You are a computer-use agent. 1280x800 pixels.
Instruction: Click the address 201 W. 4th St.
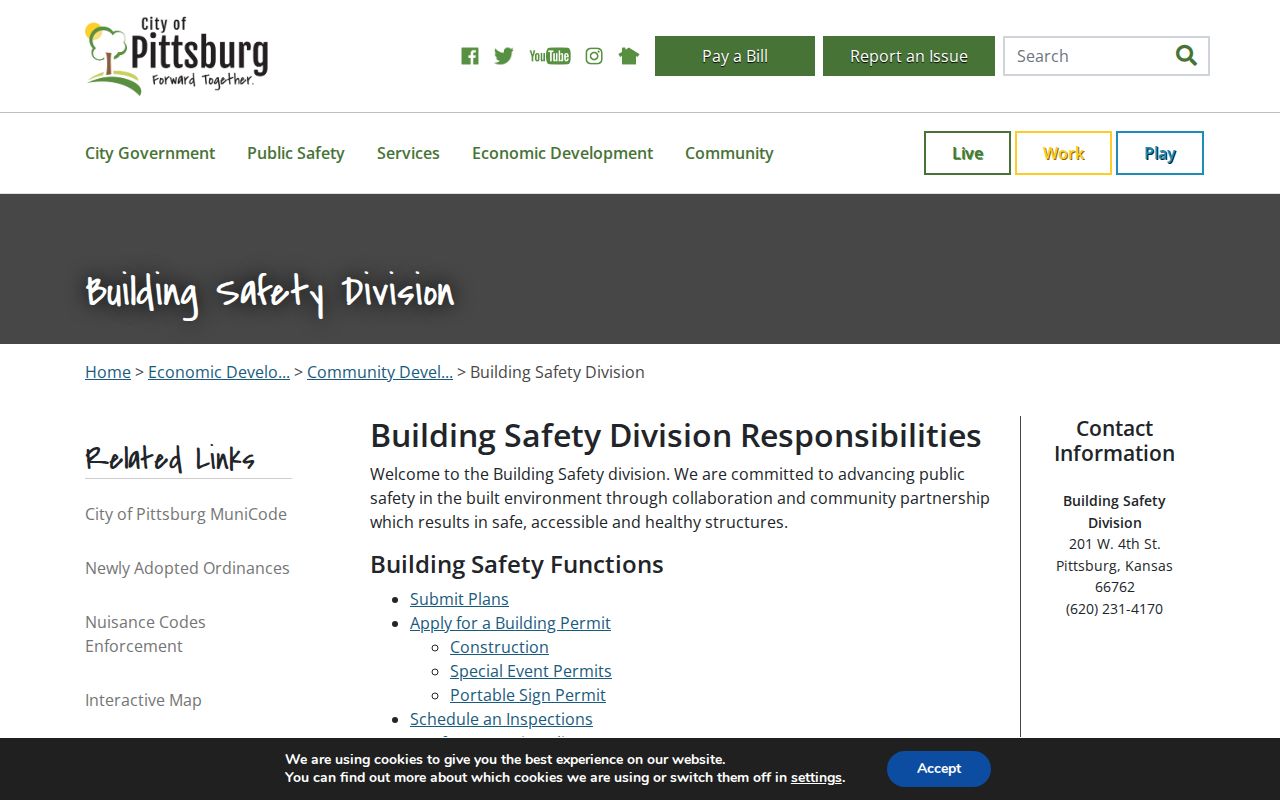click(1114, 544)
